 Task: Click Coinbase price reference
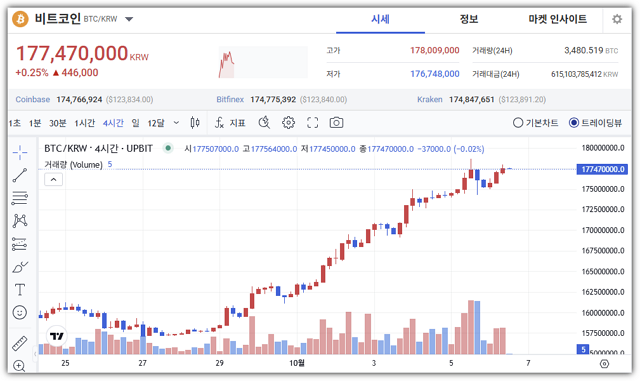pos(84,100)
